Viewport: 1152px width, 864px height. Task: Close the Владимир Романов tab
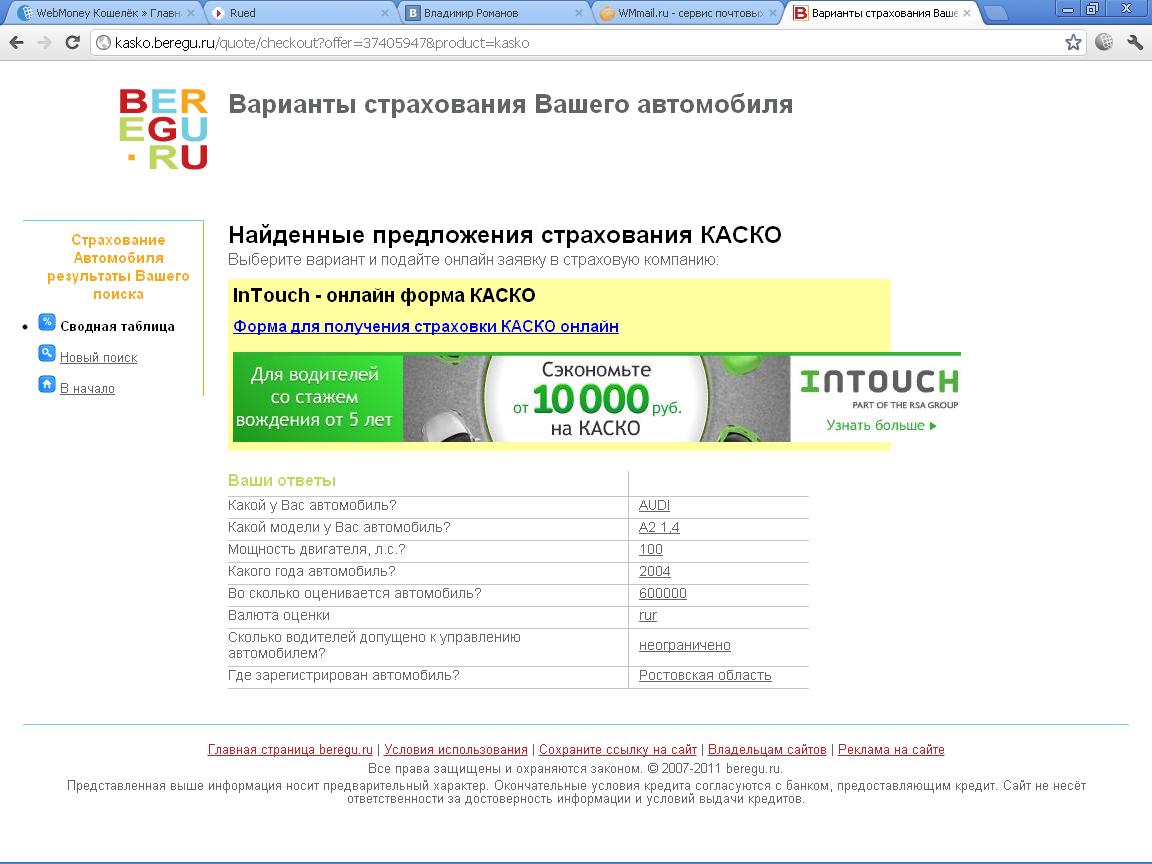[579, 13]
